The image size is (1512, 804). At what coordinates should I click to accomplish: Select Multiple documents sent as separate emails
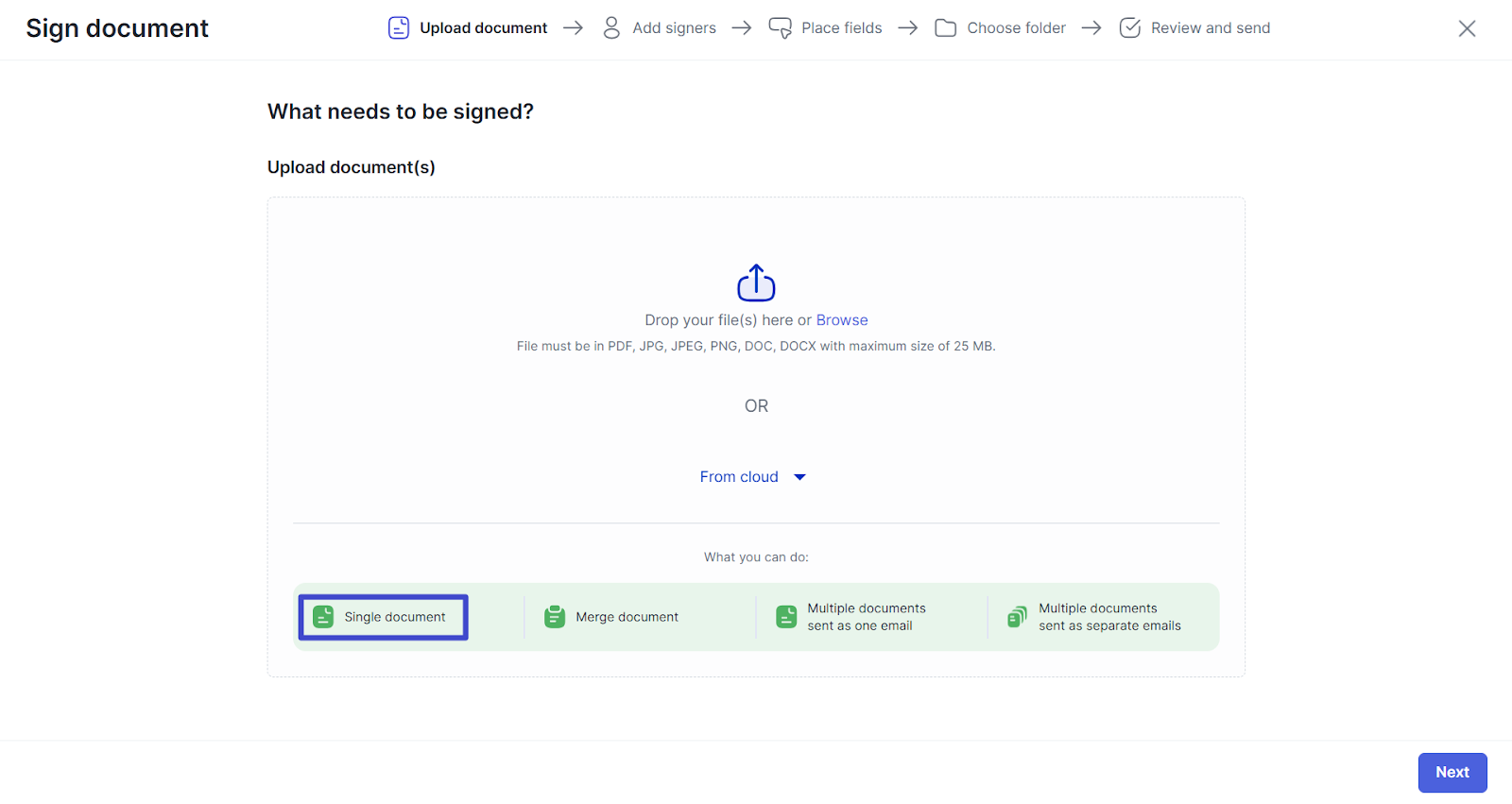[1109, 617]
